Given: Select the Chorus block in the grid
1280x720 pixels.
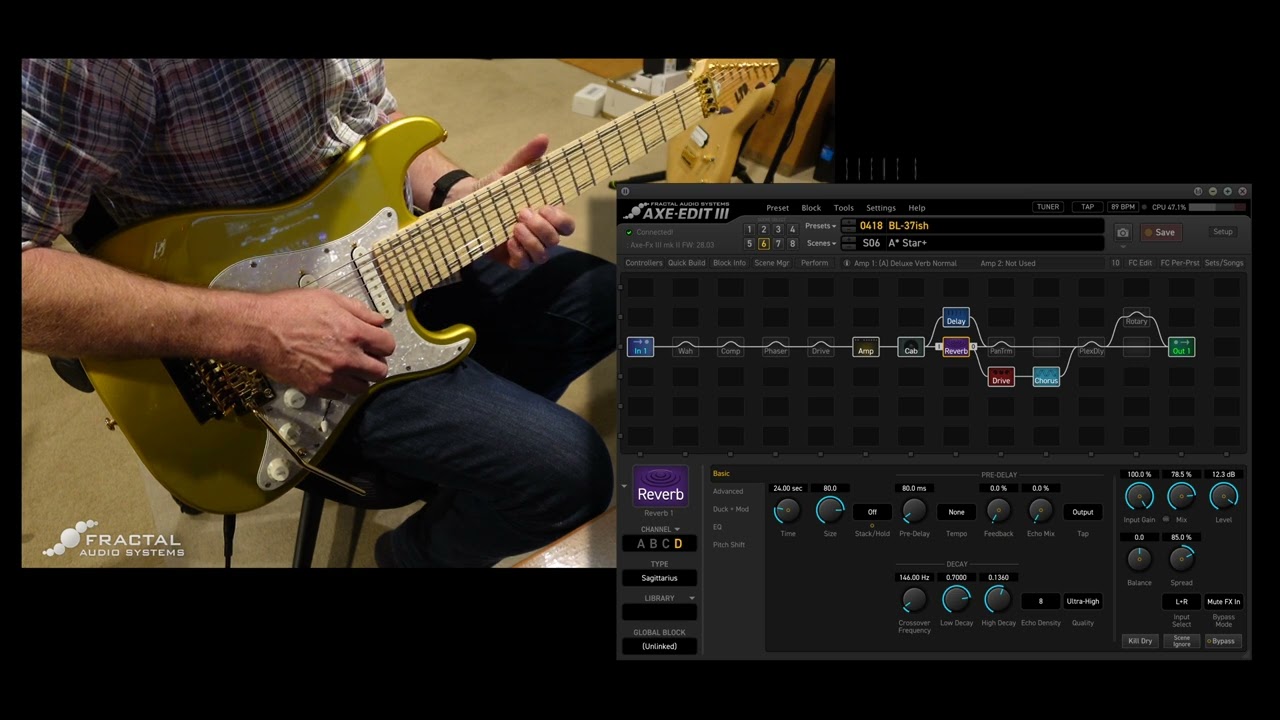Looking at the screenshot, I should (1046, 377).
